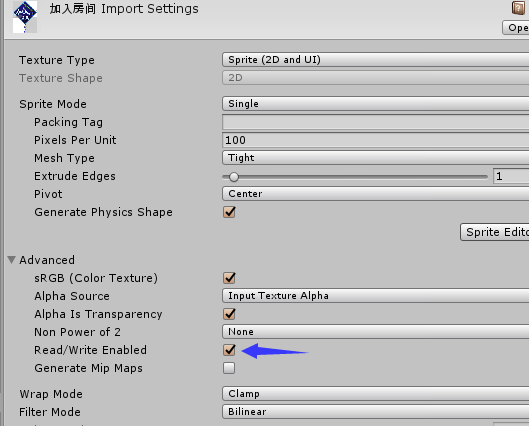Uncheck Generate Physics Shape
This screenshot has height=426, width=529.
[x=229, y=212]
